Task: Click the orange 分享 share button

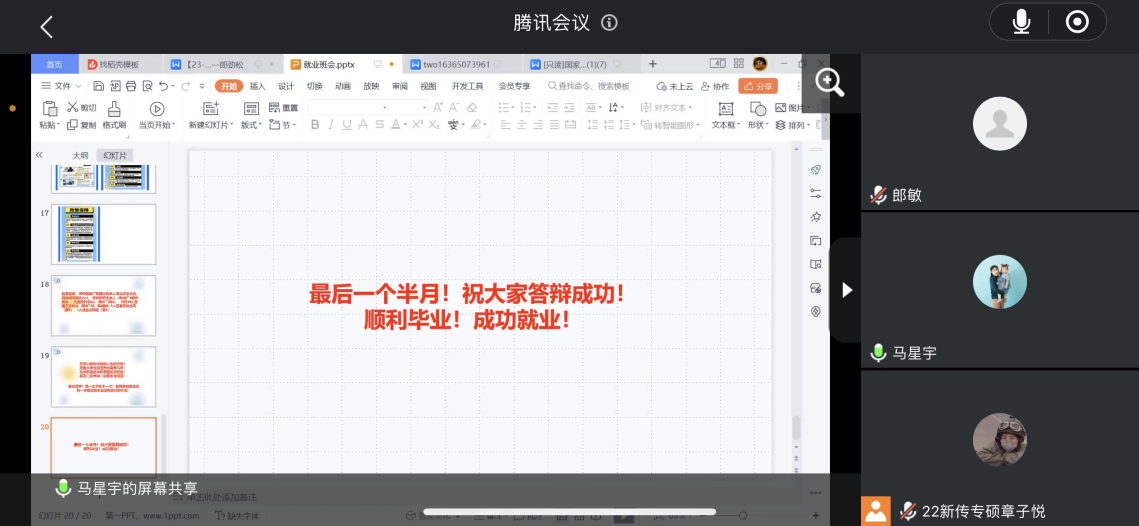Action: tap(758, 86)
